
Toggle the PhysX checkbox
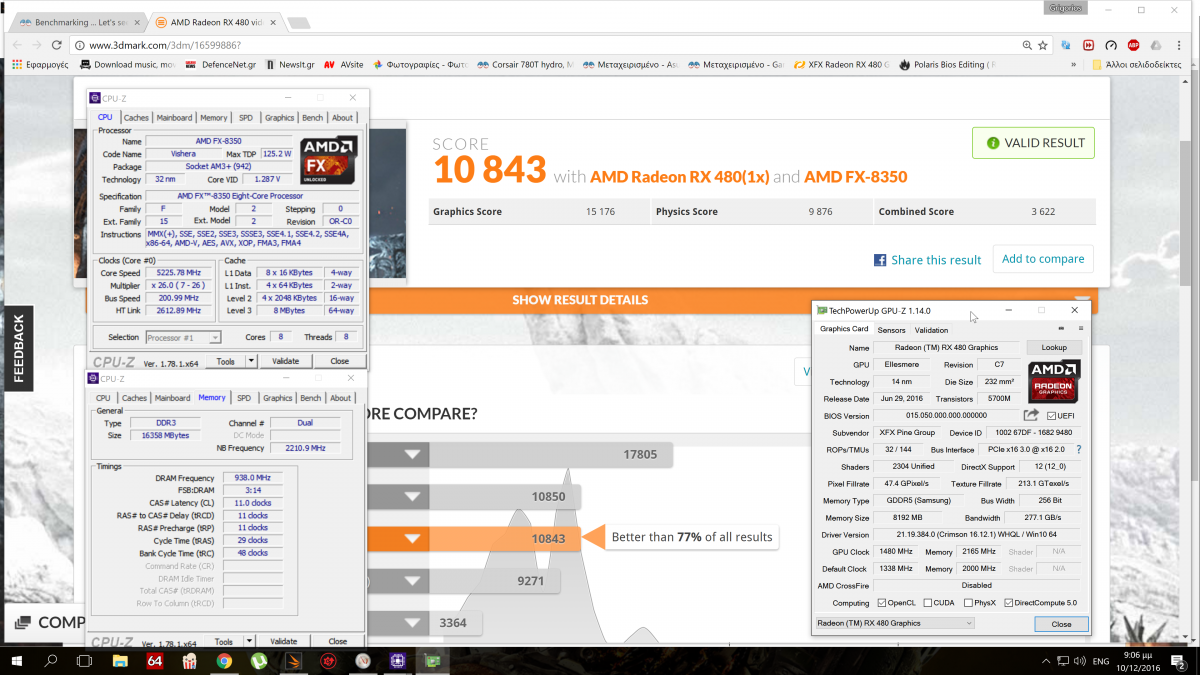[x=966, y=603]
